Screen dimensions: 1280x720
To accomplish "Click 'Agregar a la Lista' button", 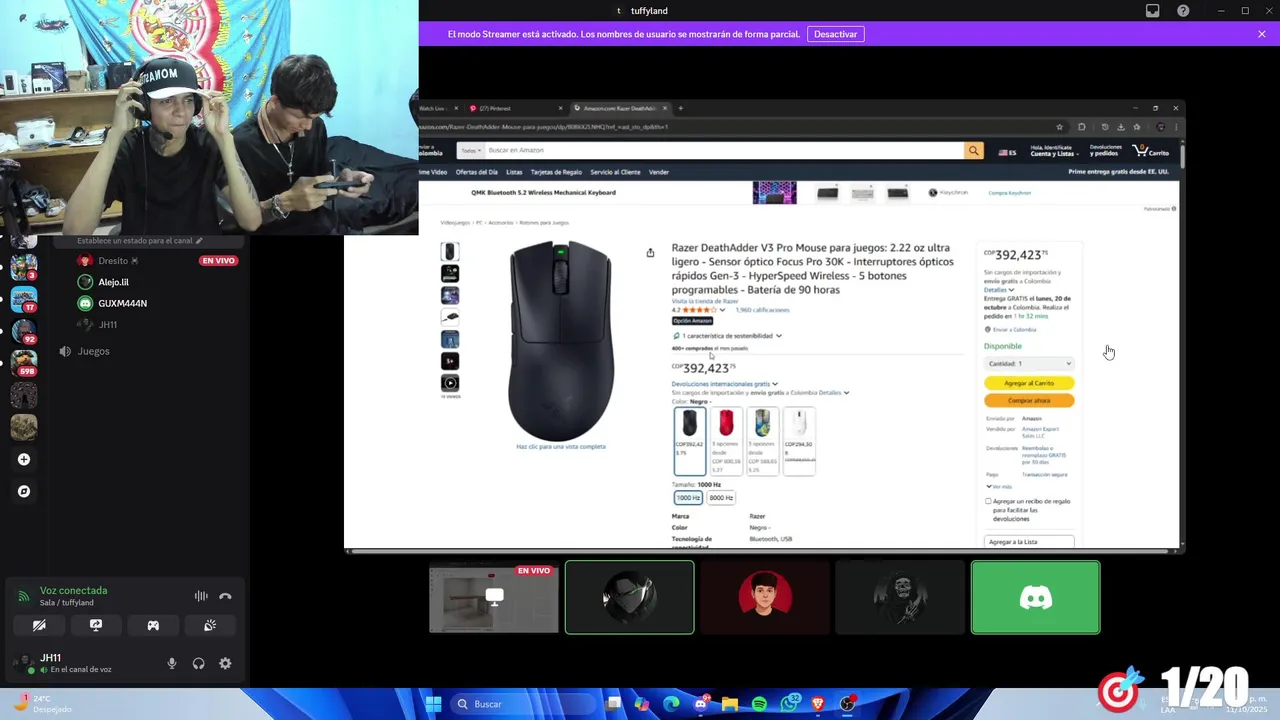I will (x=1029, y=542).
